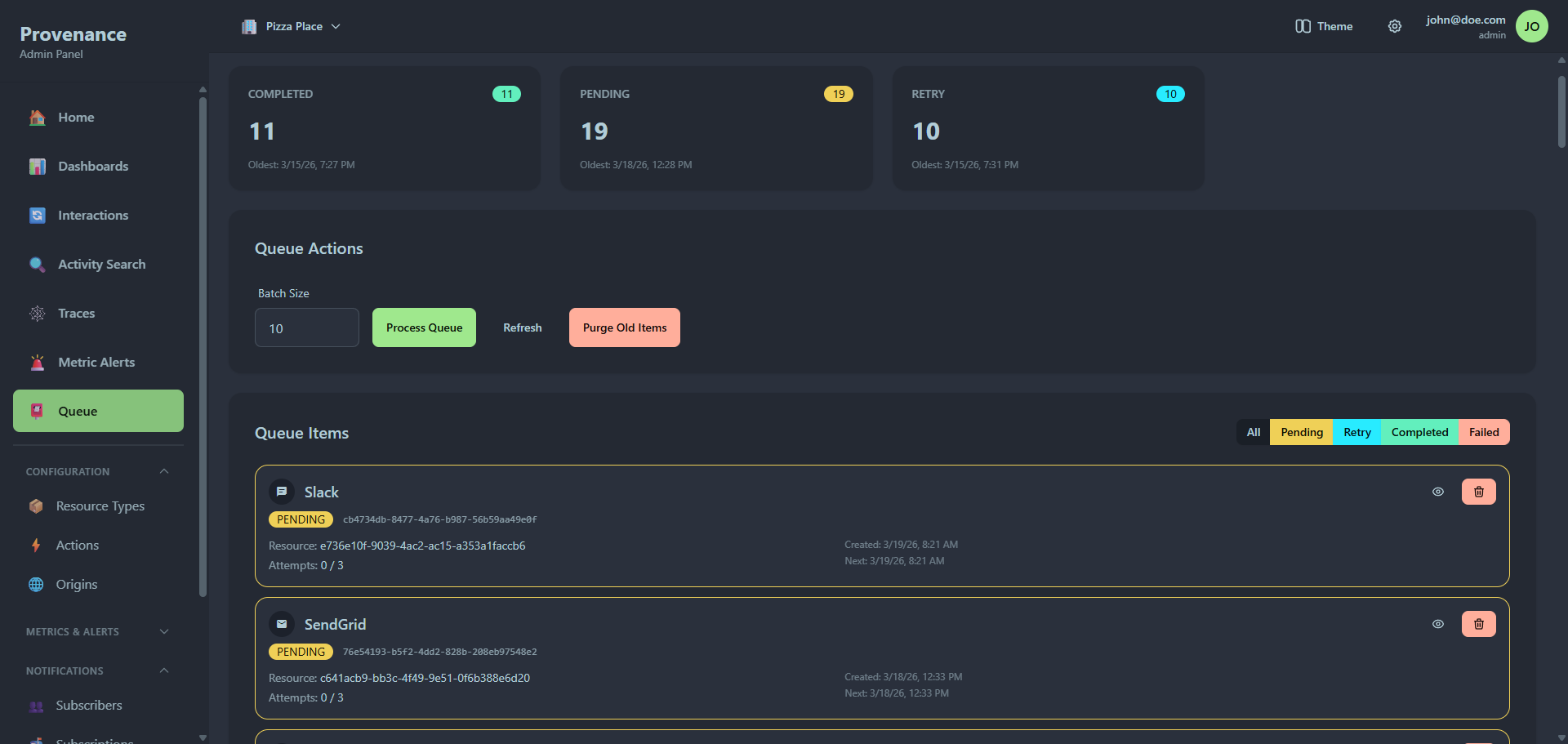
Task: Click the Batch Size input field
Action: (306, 327)
